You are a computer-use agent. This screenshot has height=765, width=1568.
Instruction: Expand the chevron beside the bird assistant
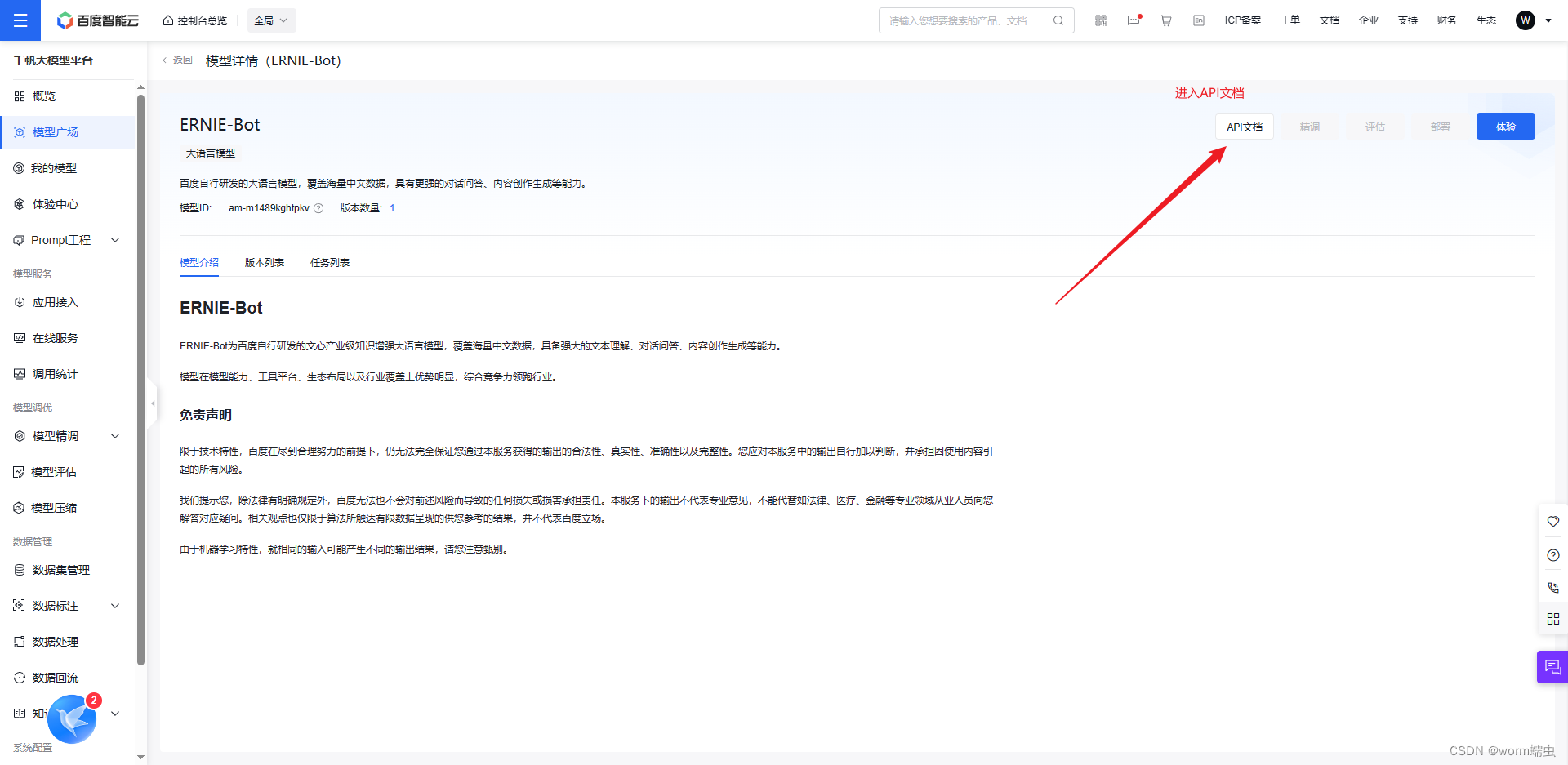point(115,714)
